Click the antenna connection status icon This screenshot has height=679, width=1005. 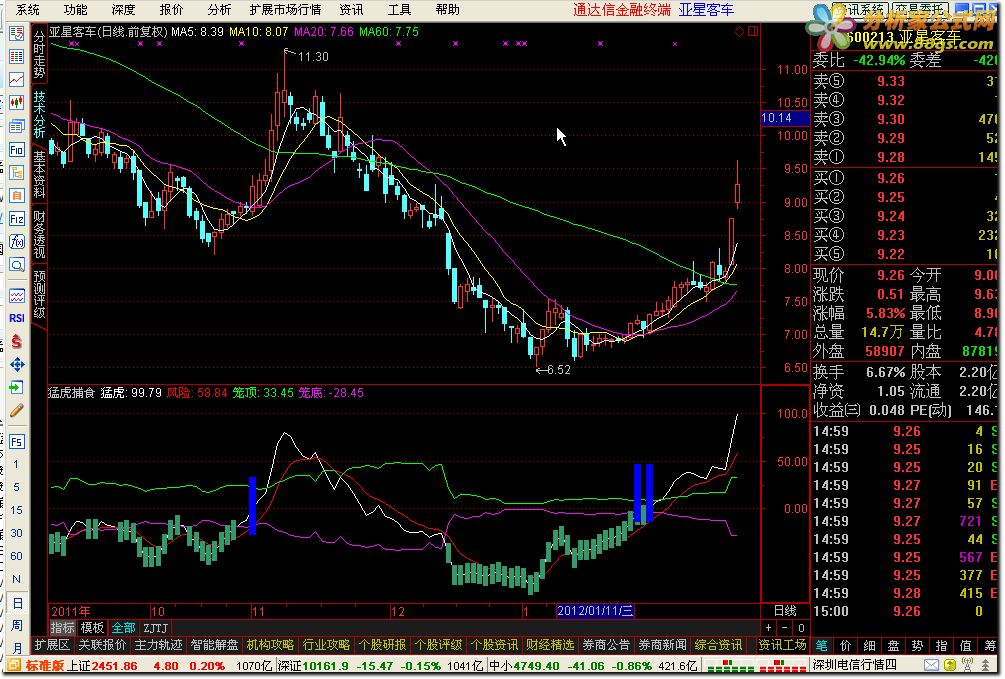click(968, 666)
